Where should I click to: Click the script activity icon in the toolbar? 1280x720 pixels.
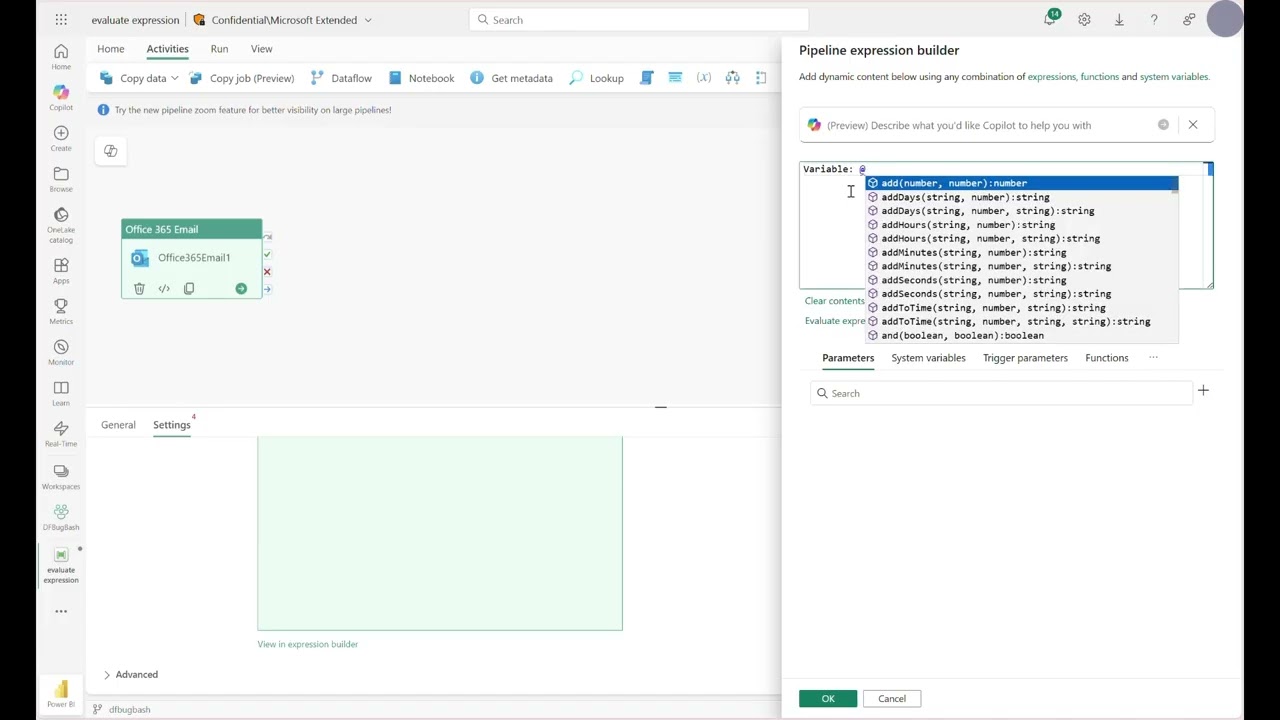click(x=647, y=78)
